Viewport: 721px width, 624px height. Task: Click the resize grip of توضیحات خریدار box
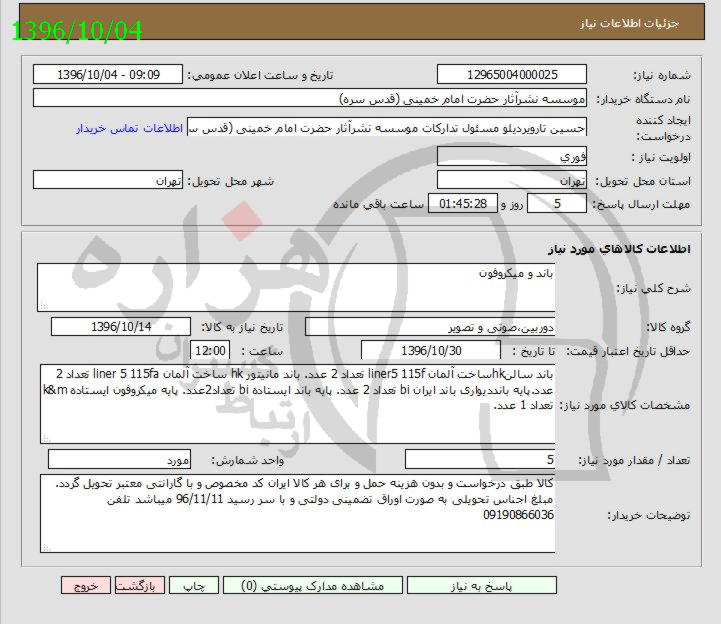point(46,547)
